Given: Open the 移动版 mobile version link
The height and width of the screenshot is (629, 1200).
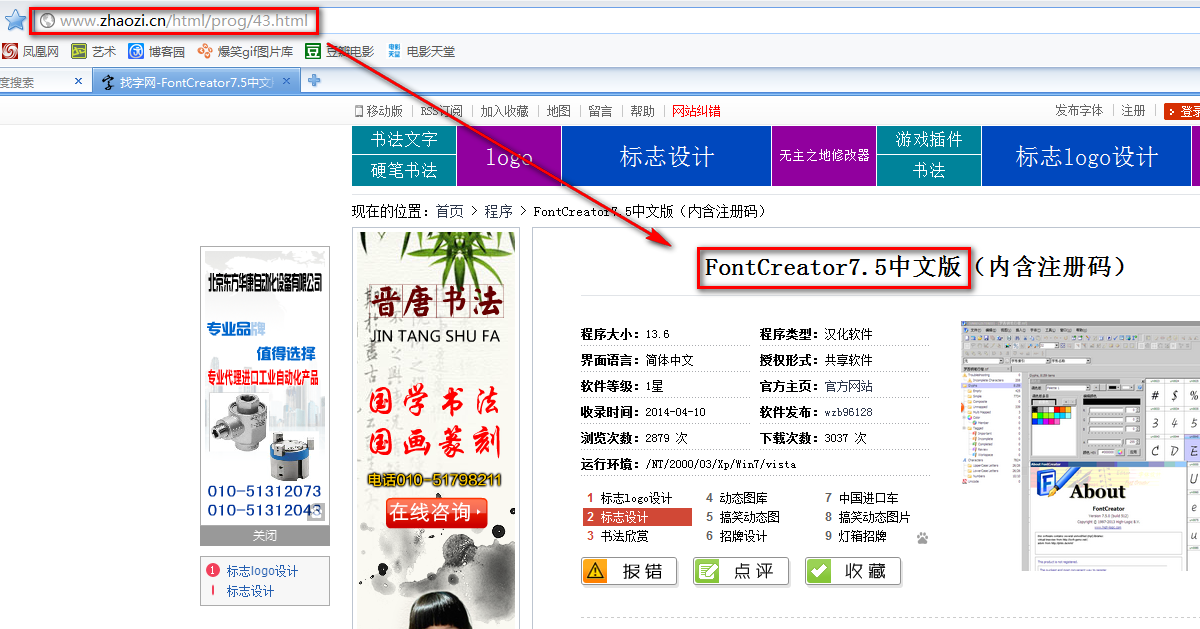Looking at the screenshot, I should pos(379,111).
